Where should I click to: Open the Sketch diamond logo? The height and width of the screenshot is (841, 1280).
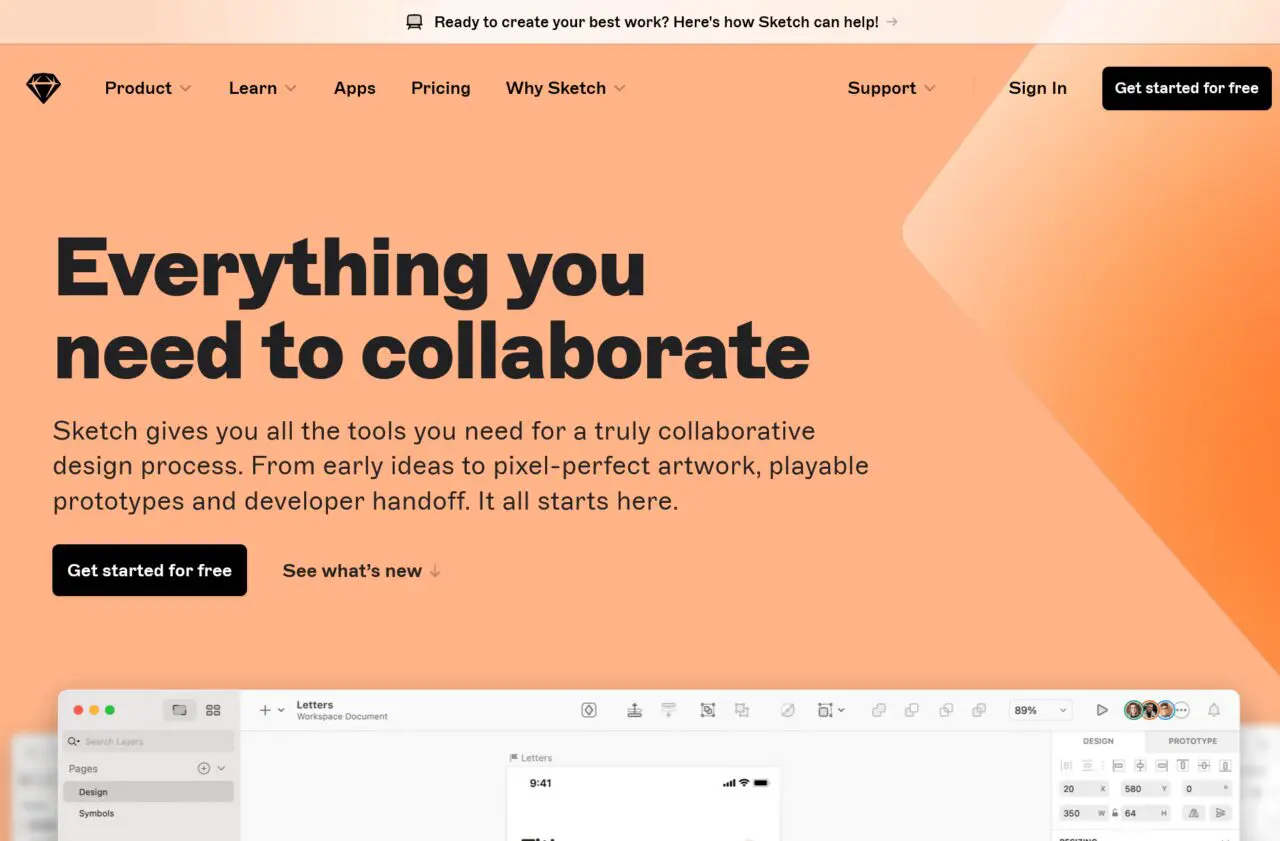tap(43, 88)
